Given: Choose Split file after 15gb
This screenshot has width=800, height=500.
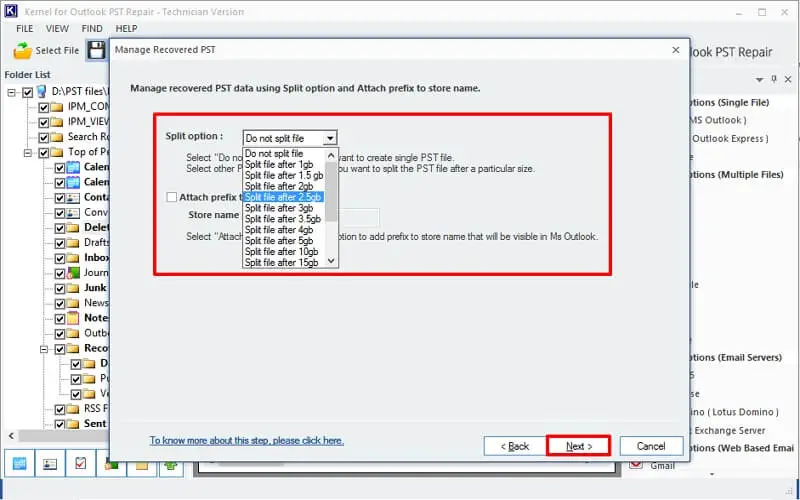Looking at the screenshot, I should coord(284,263).
